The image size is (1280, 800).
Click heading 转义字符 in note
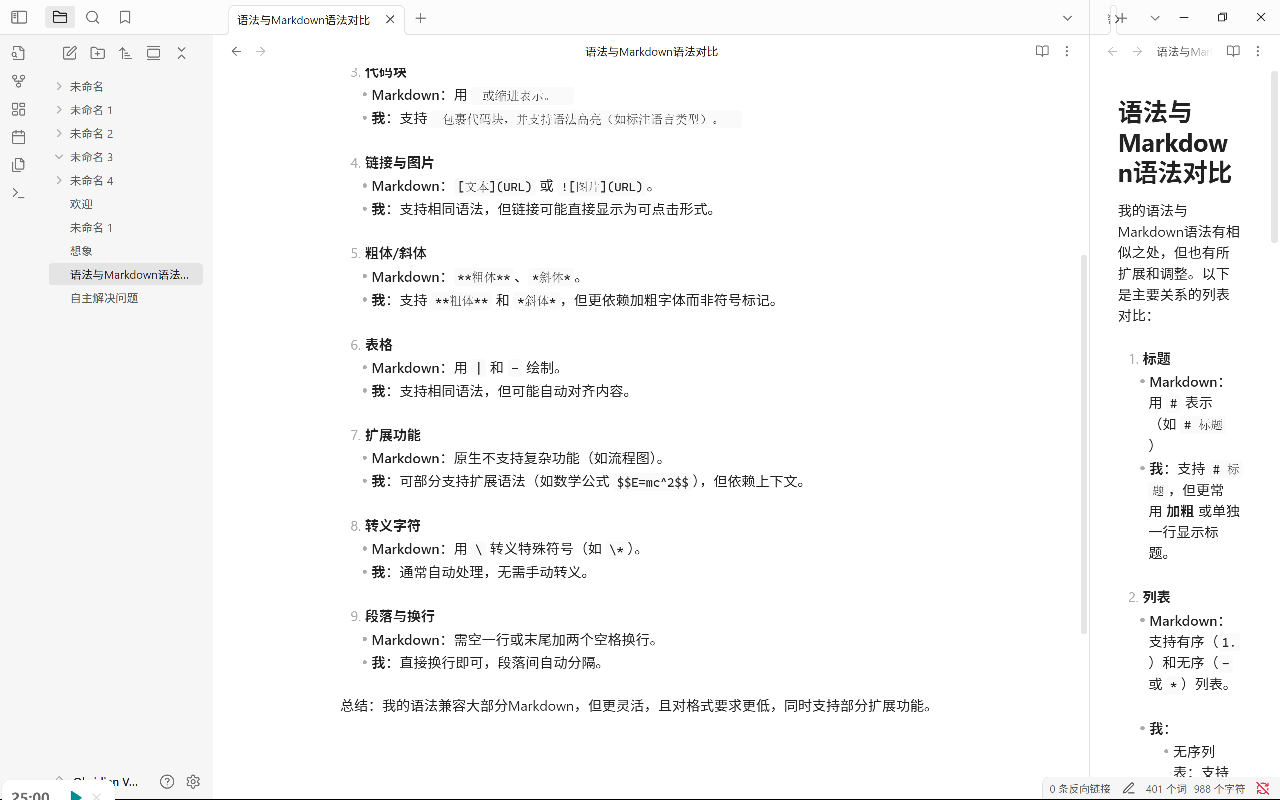pyautogui.click(x=392, y=526)
